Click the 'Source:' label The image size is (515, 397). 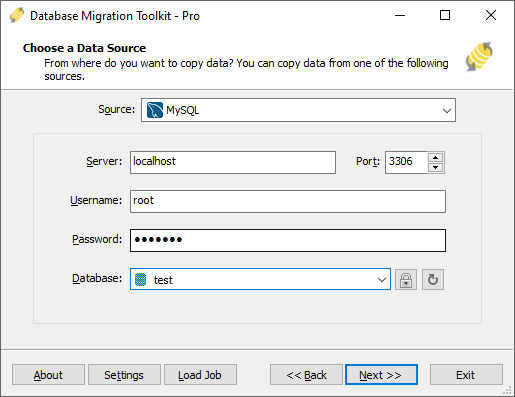[x=116, y=109]
